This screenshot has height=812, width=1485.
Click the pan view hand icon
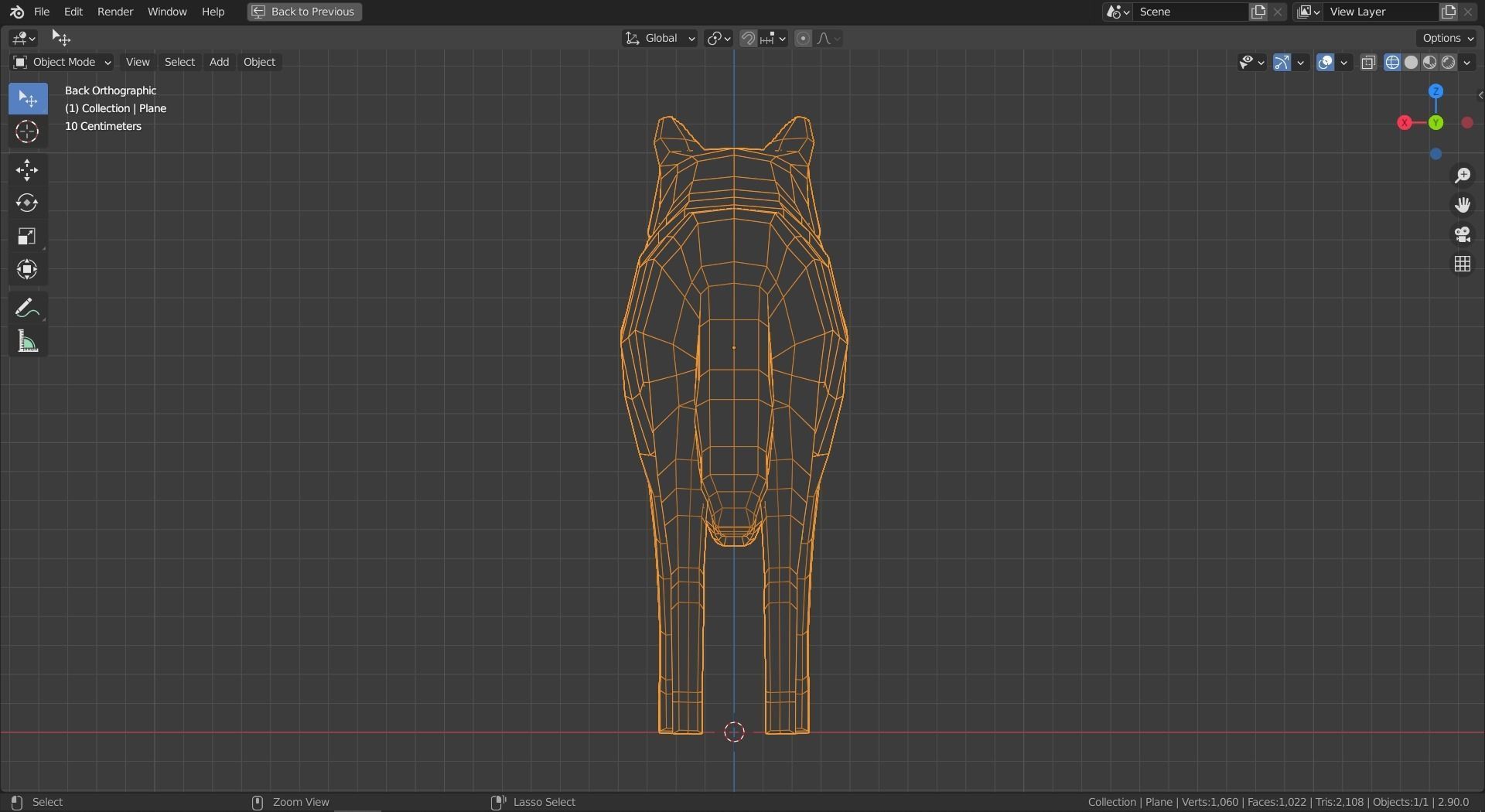click(1462, 206)
